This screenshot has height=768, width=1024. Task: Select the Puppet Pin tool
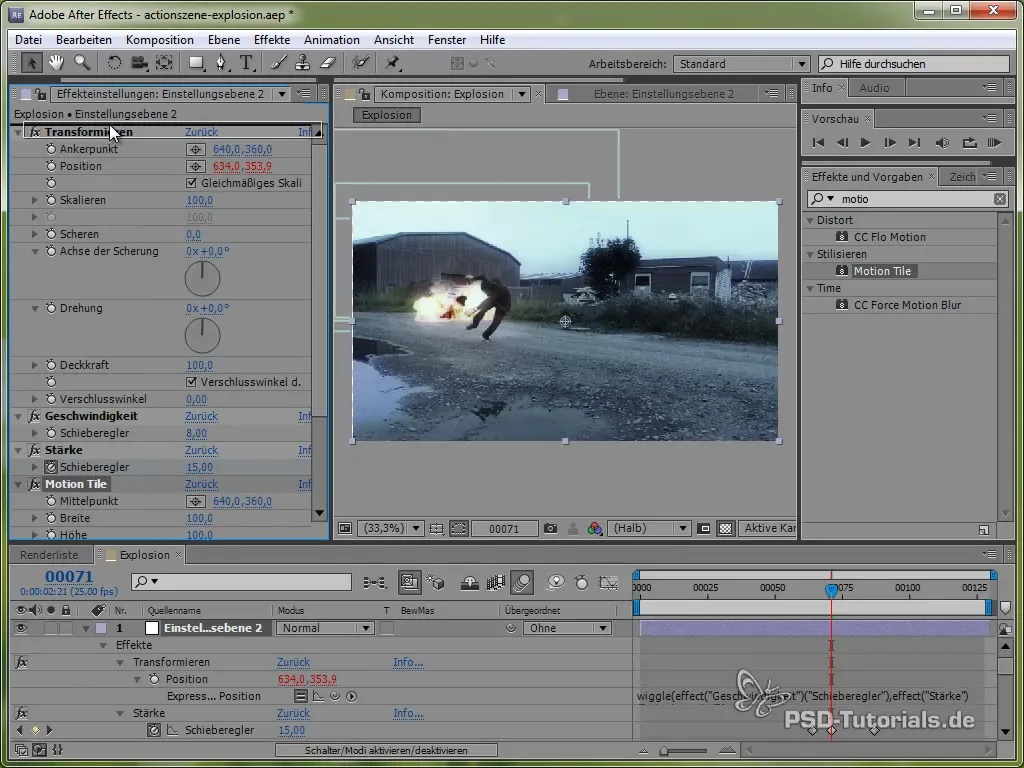(x=392, y=63)
